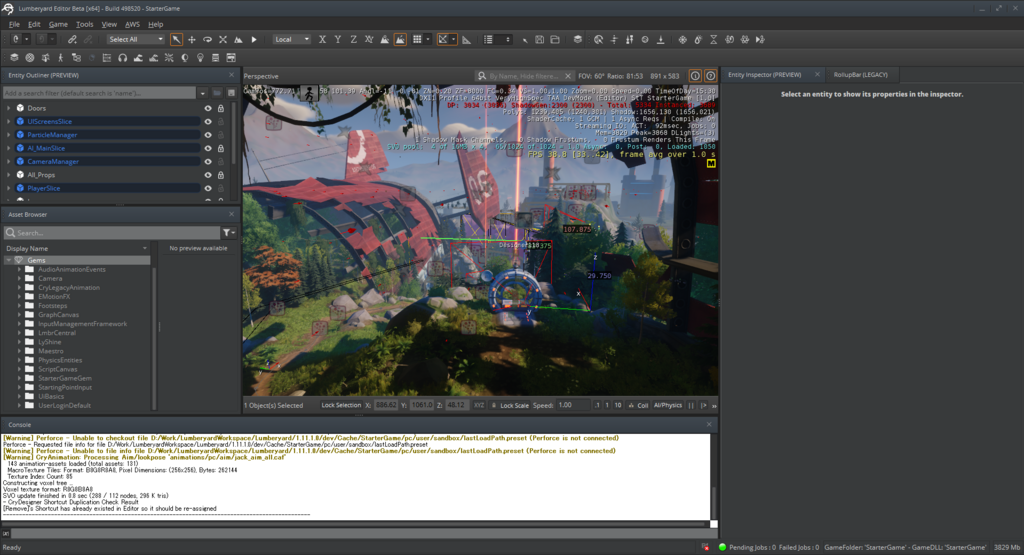The width and height of the screenshot is (1024, 555).
Task: Start play mode with the play arrow
Action: [254, 39]
